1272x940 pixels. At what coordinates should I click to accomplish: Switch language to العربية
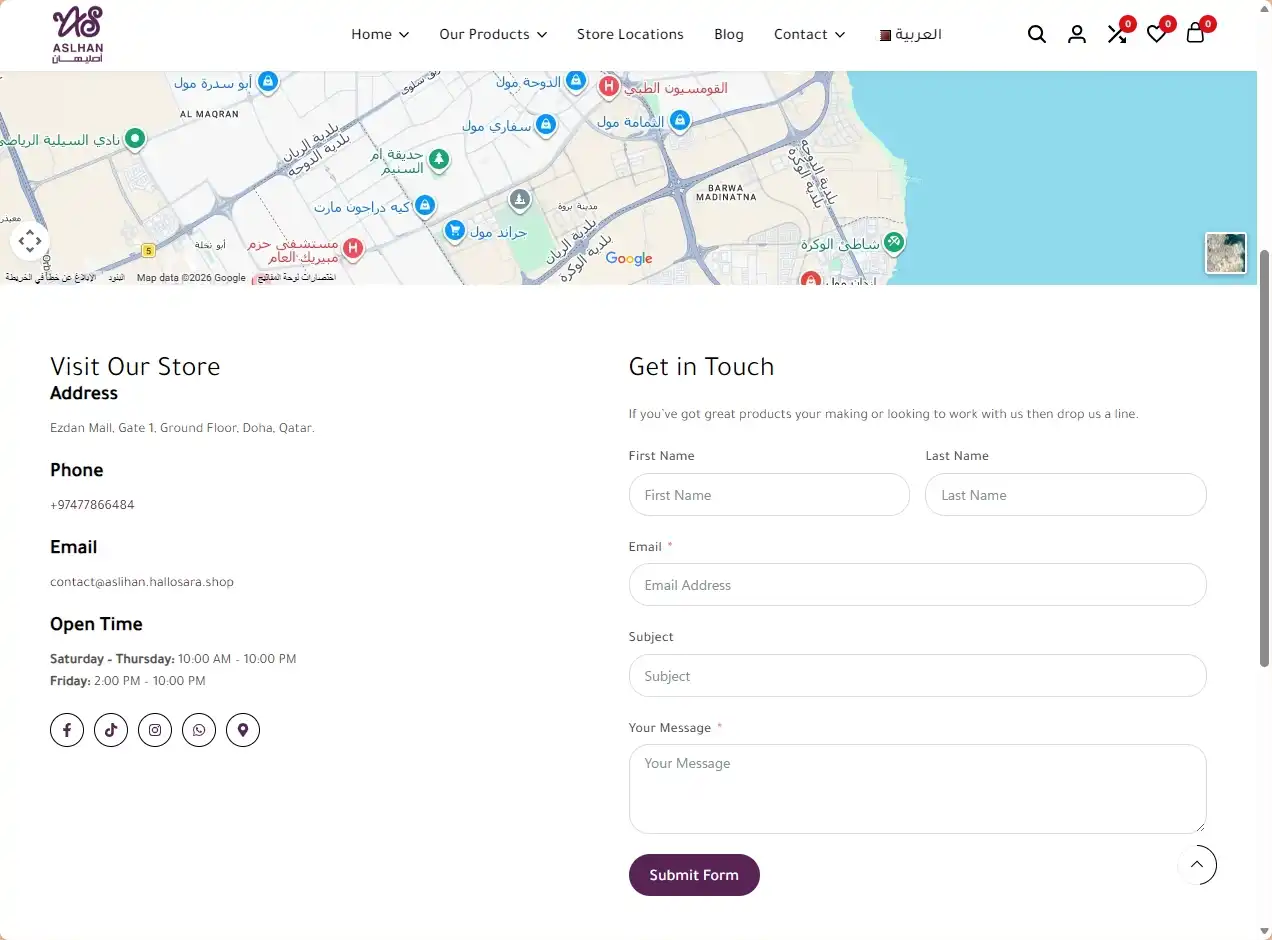910,34
